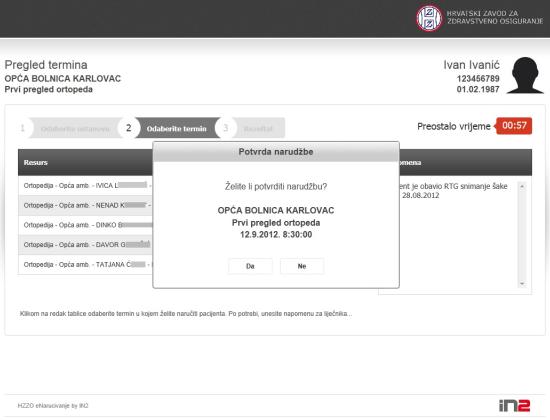Confirm the order with Da button

point(250,266)
